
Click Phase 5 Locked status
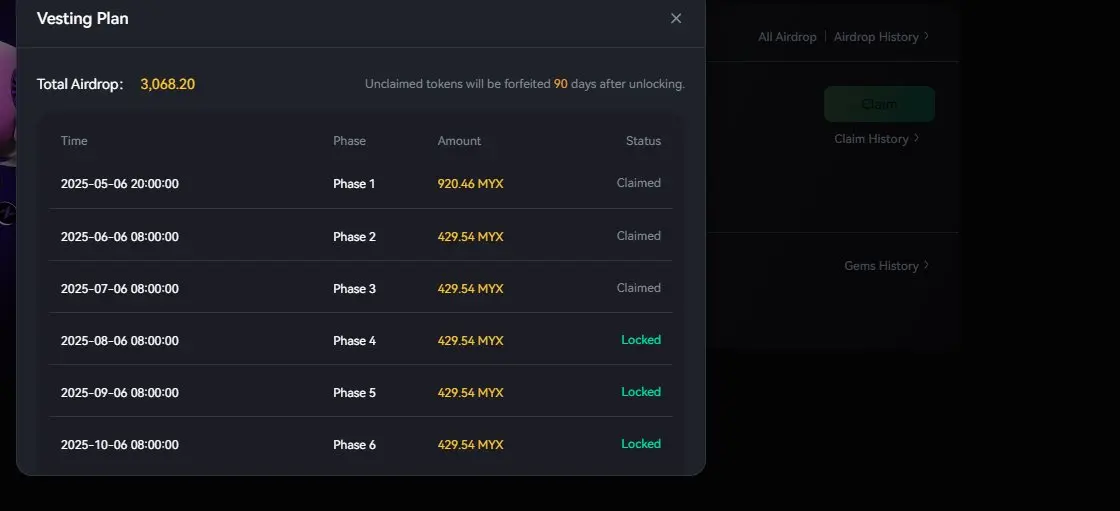641,392
